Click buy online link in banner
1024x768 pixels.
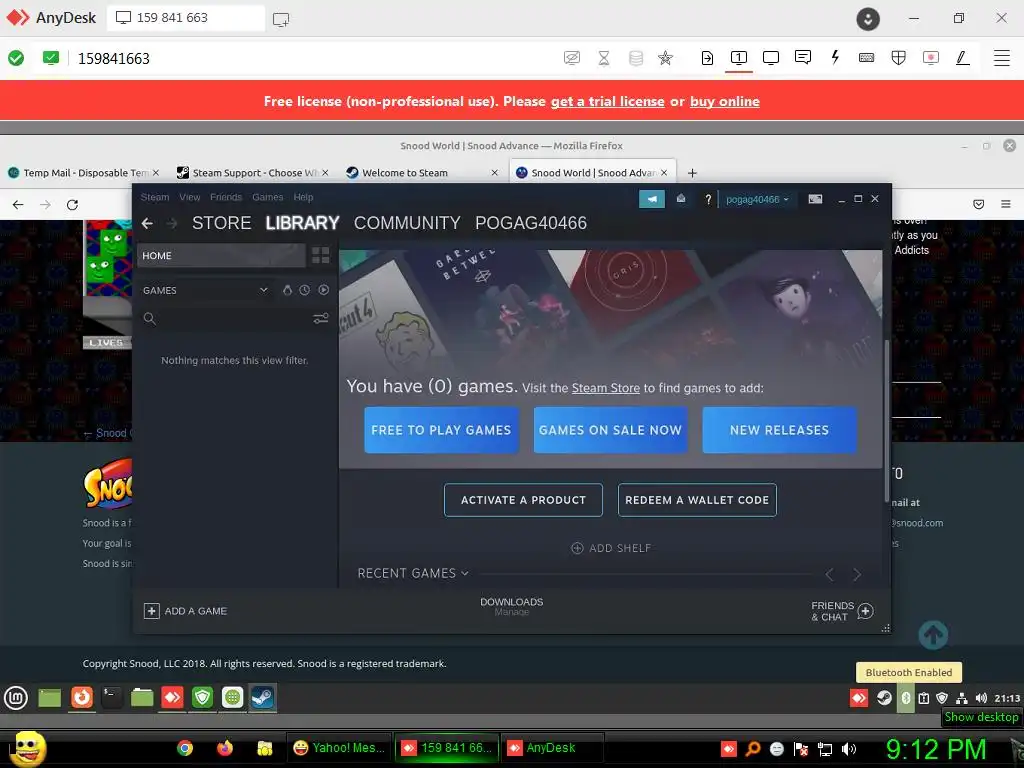(x=724, y=101)
